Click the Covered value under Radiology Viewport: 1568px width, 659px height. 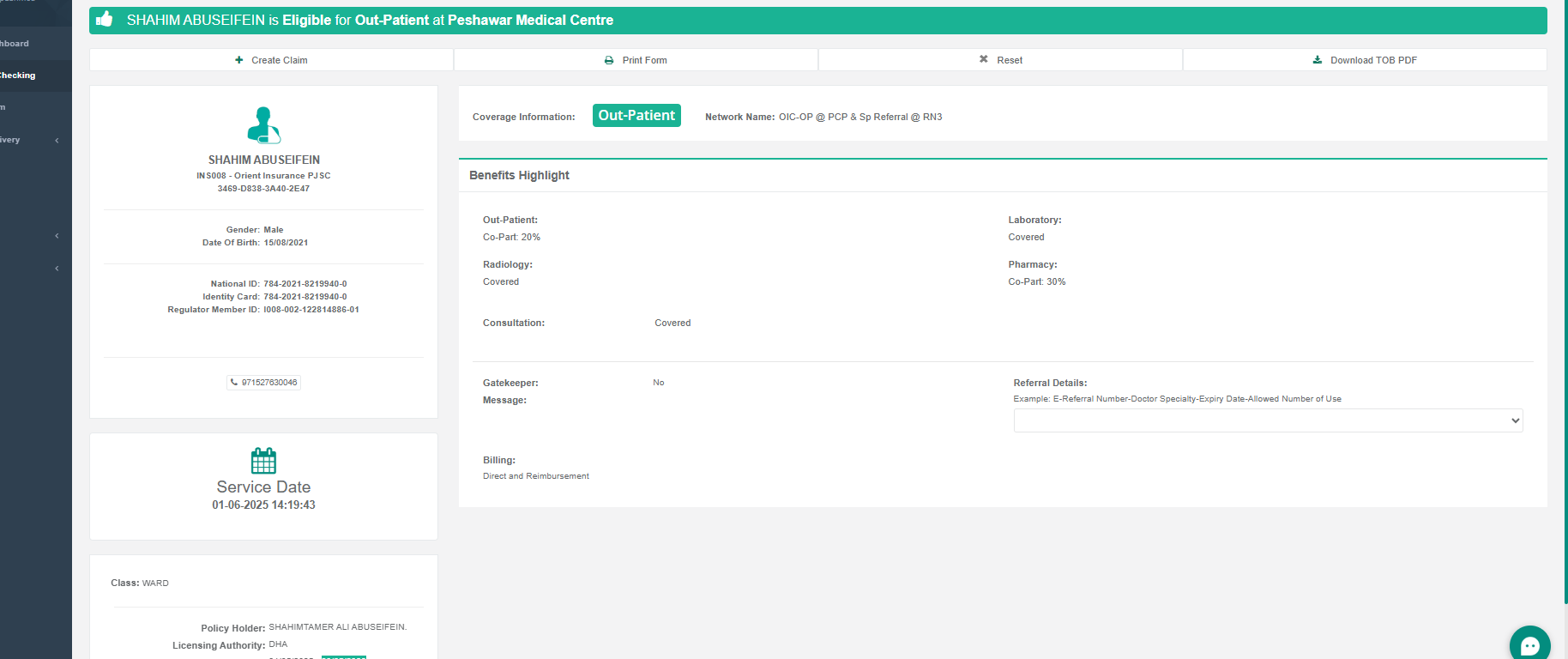point(501,281)
